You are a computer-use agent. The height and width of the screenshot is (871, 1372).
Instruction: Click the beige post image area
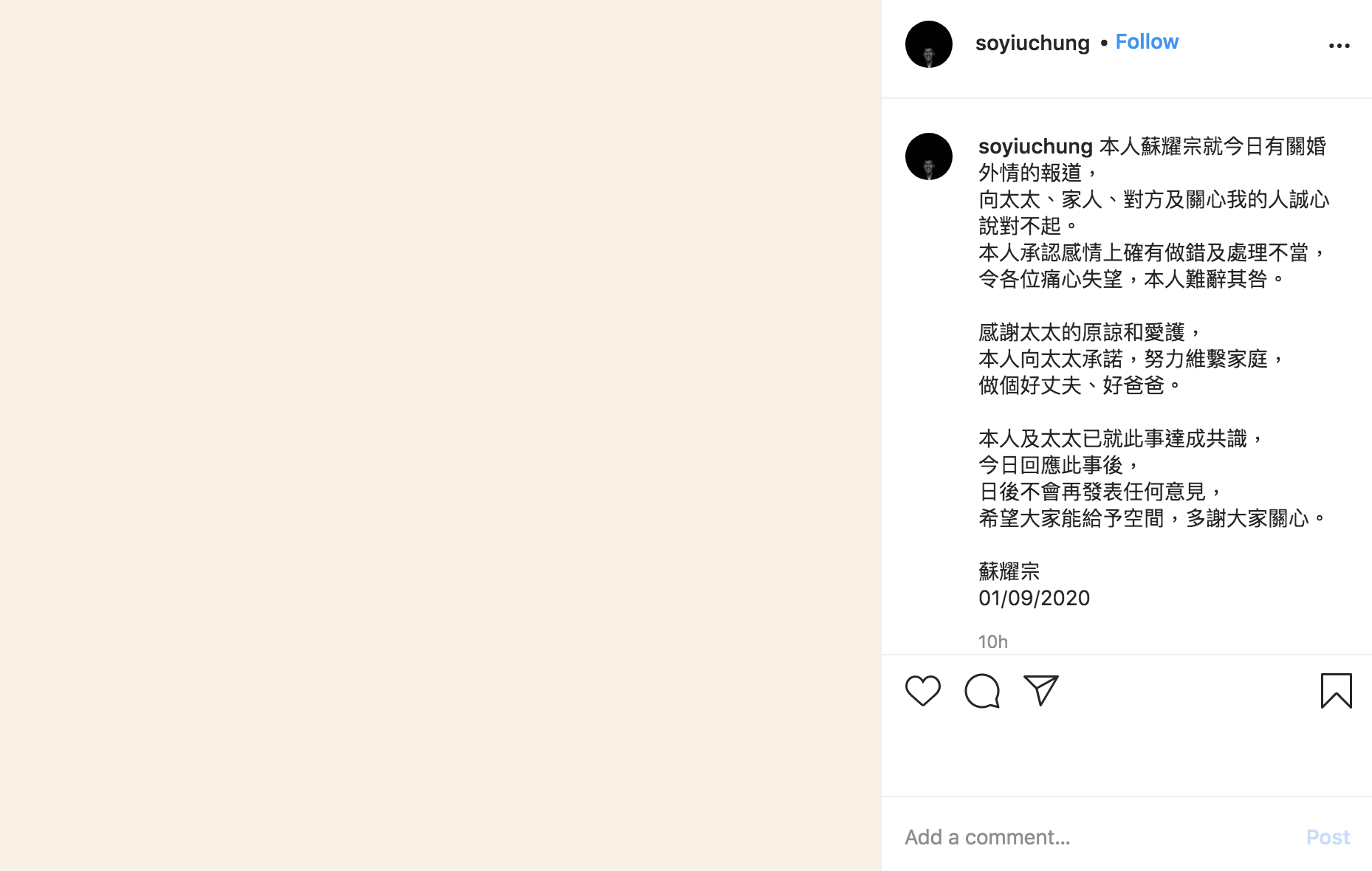(440, 435)
